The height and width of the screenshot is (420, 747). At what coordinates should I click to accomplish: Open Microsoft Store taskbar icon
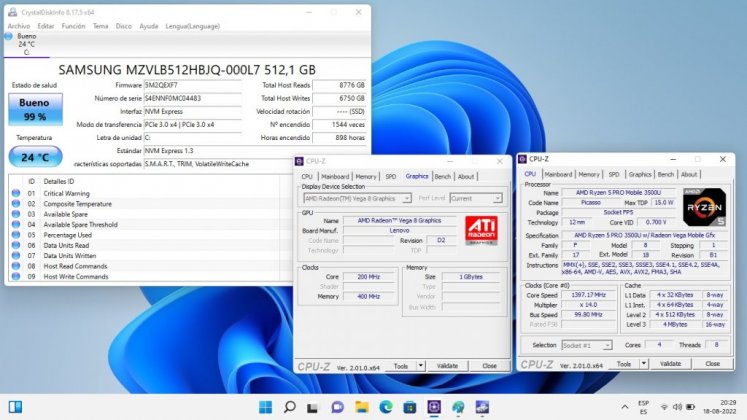(410, 407)
